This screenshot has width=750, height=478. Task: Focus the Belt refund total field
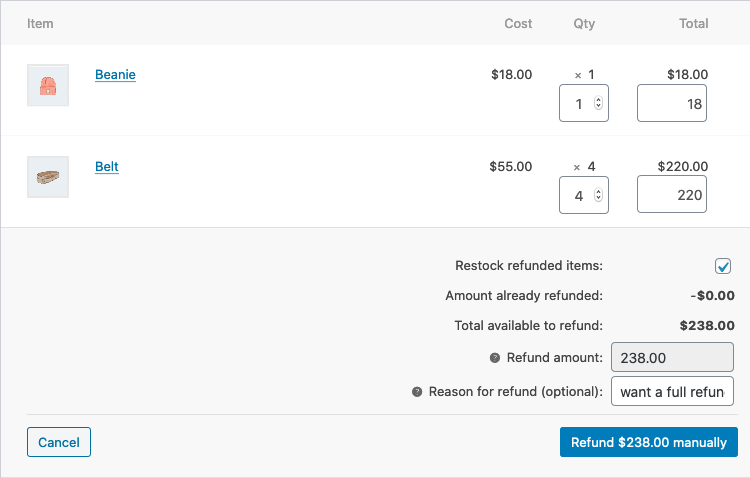(x=671, y=195)
